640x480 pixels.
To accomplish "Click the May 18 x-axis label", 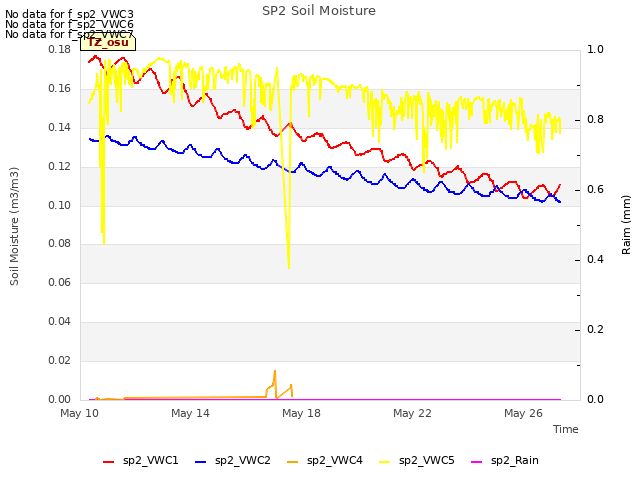I will tap(301, 413).
